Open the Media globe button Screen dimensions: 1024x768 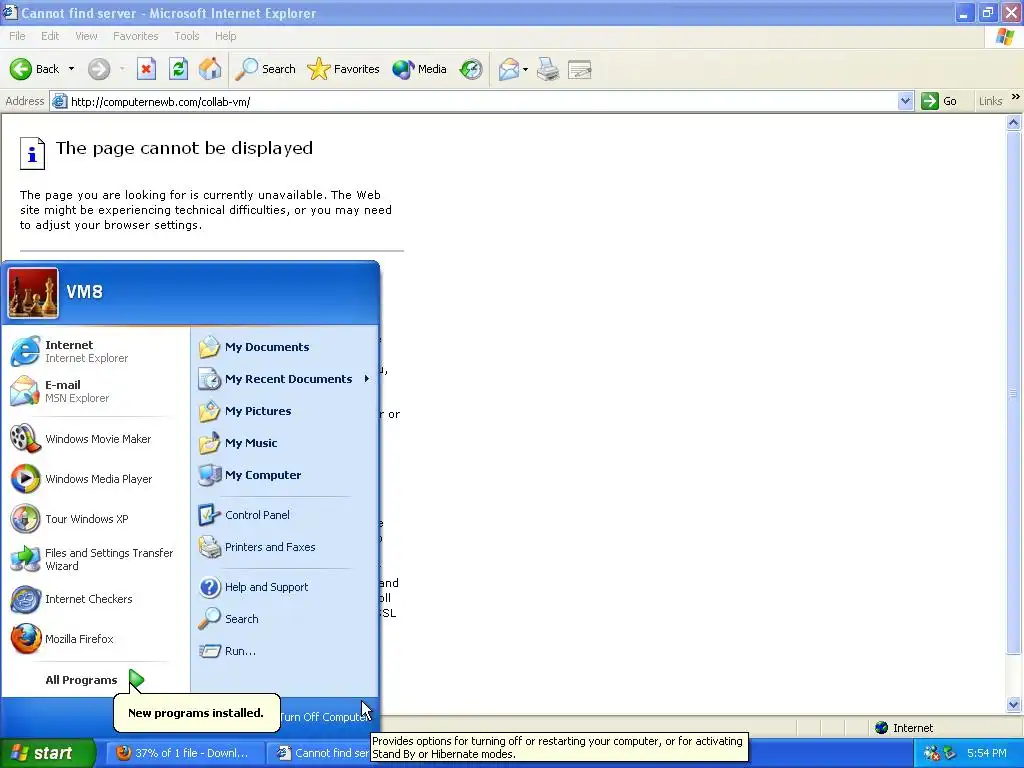pos(419,69)
